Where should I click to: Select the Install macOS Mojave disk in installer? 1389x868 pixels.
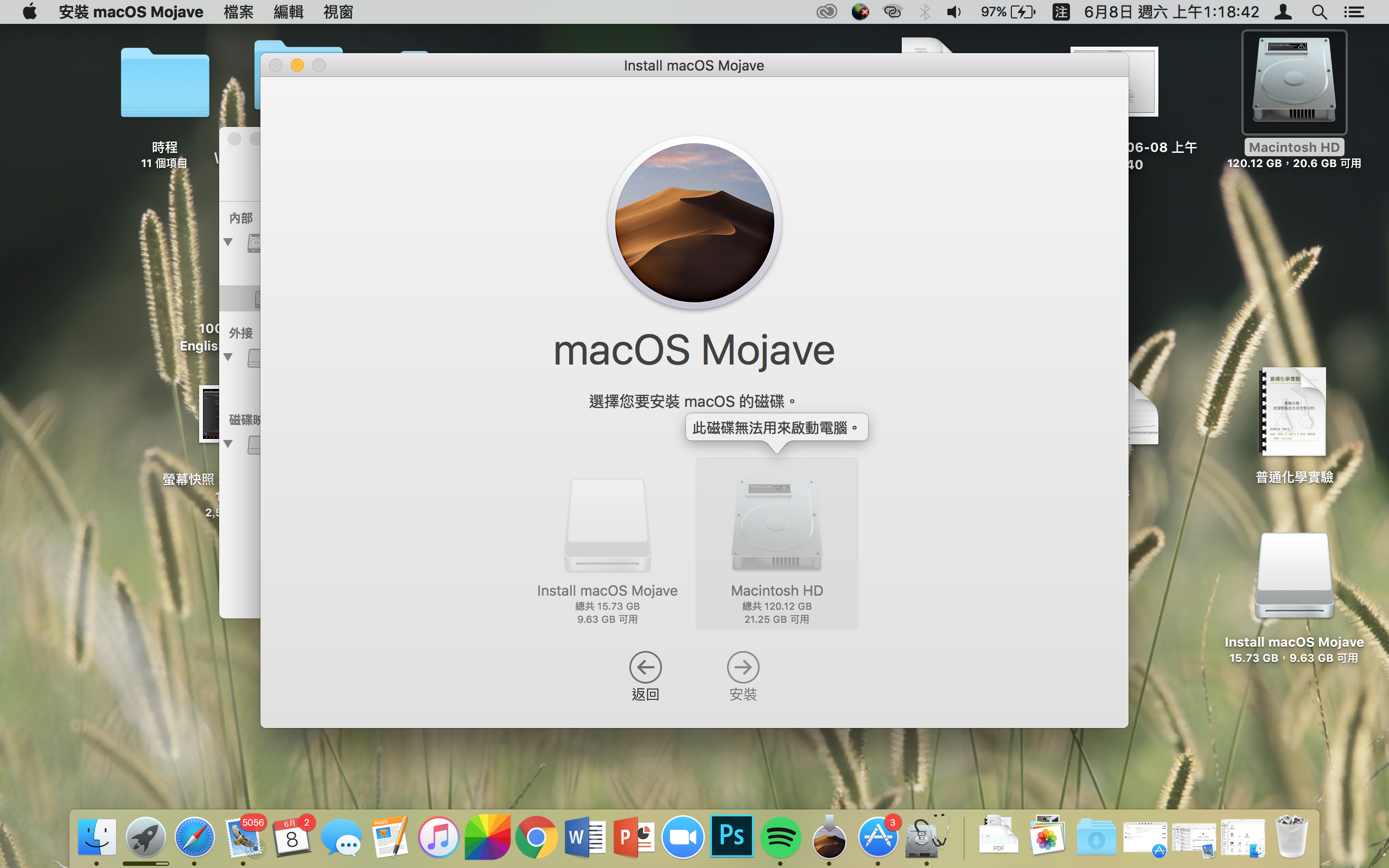(x=607, y=525)
